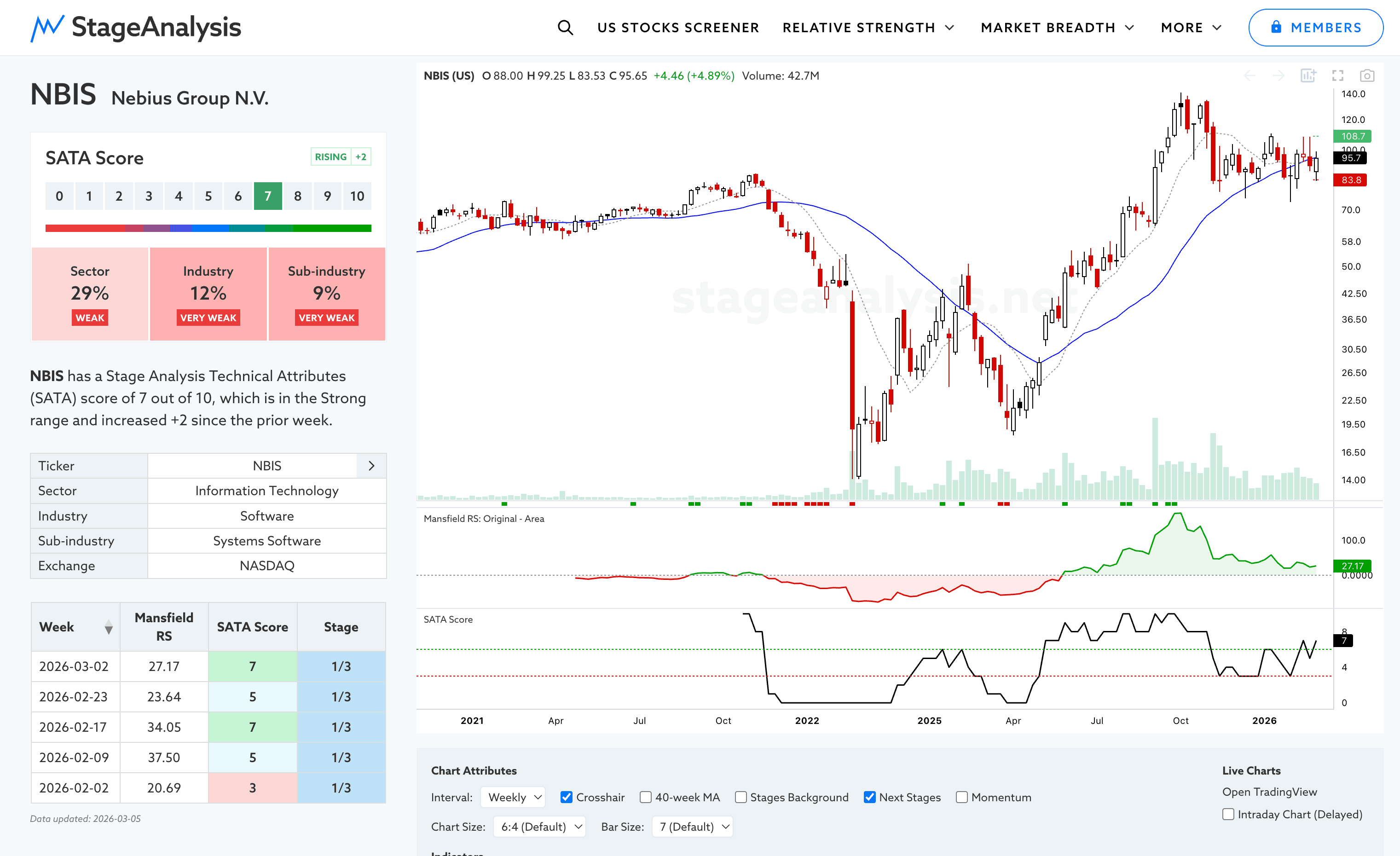The height and width of the screenshot is (856, 1400).
Task: Click the StageAnalysis logo
Action: point(136,27)
